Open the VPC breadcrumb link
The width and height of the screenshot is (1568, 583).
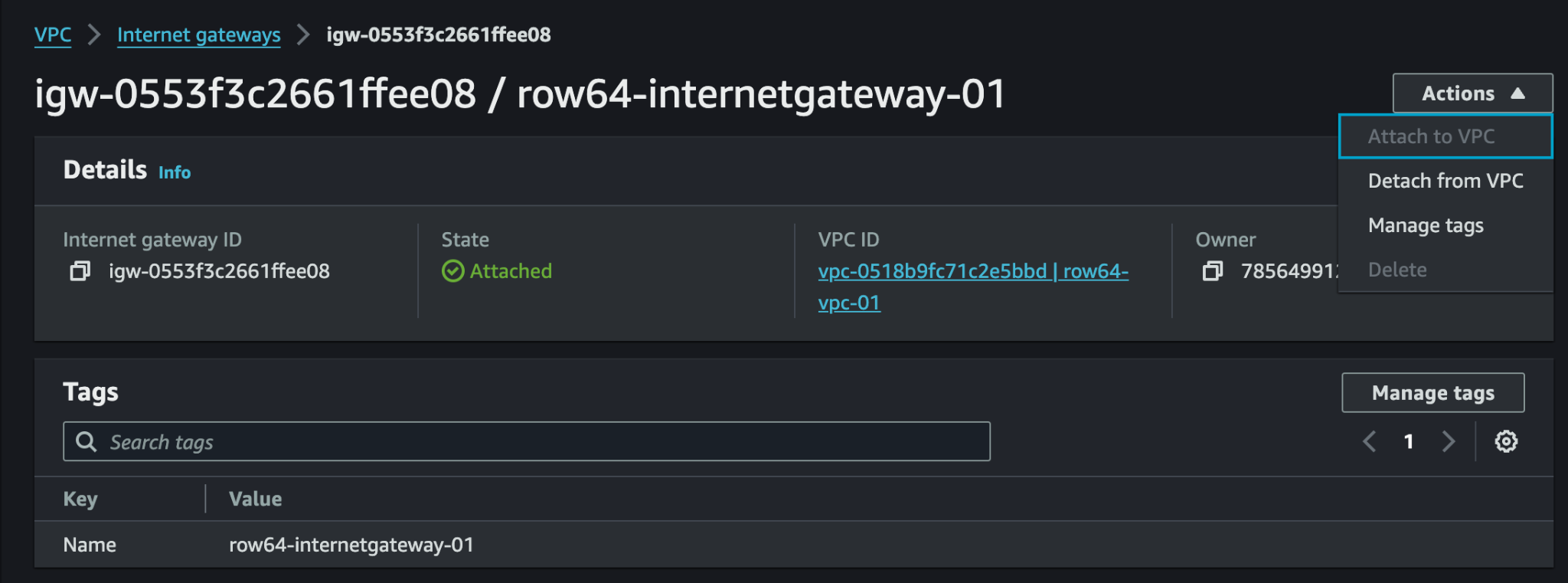(53, 35)
